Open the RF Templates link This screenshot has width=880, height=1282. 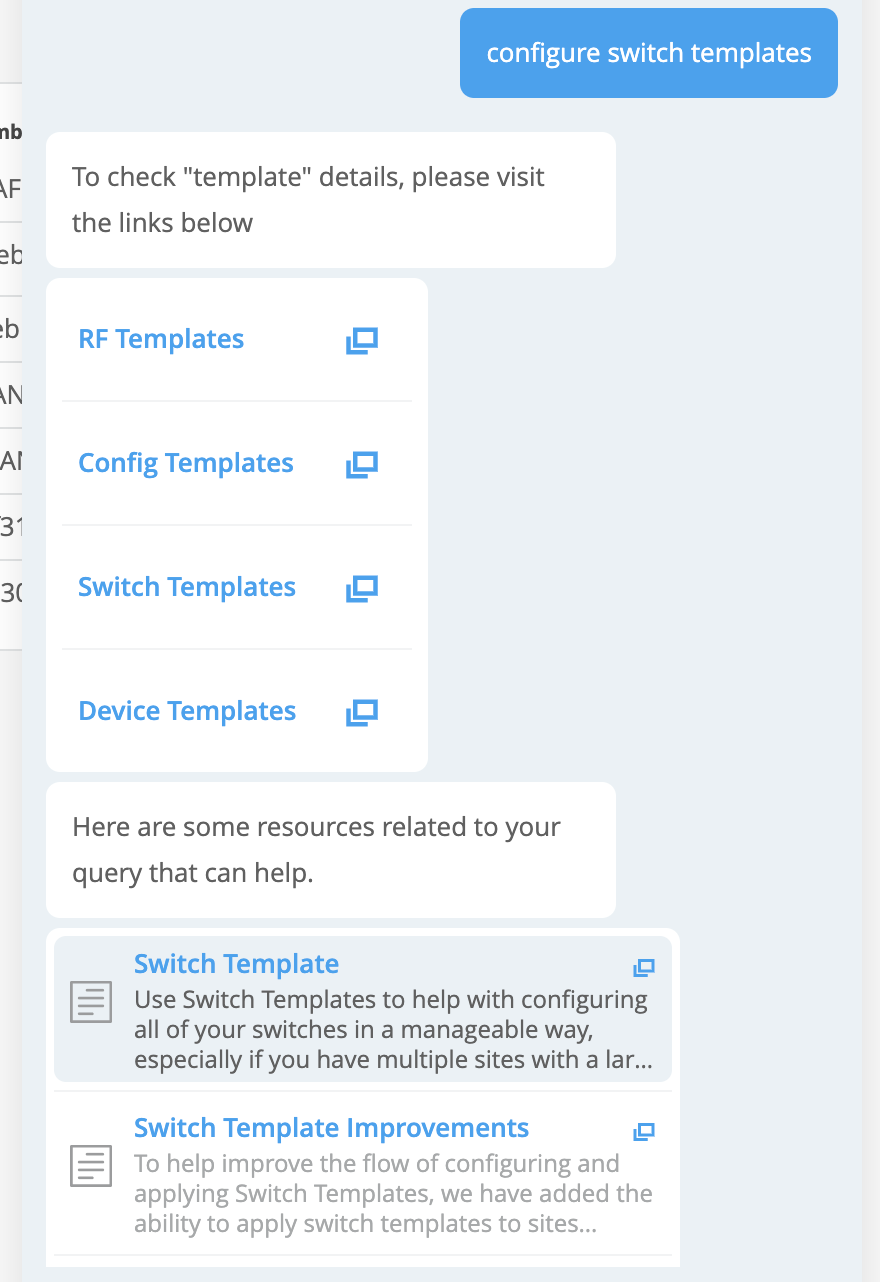click(x=161, y=340)
